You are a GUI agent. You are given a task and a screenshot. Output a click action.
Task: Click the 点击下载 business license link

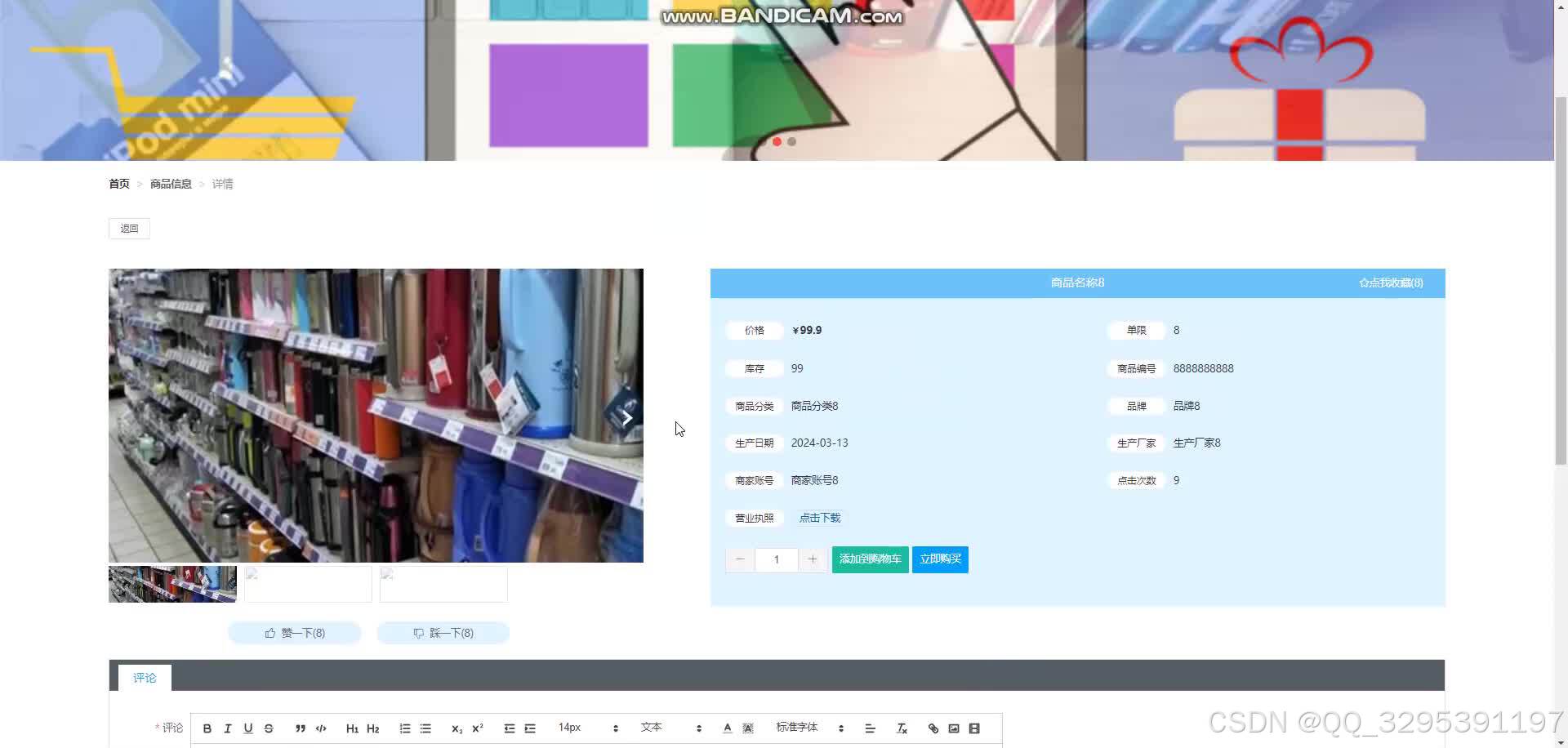click(820, 517)
